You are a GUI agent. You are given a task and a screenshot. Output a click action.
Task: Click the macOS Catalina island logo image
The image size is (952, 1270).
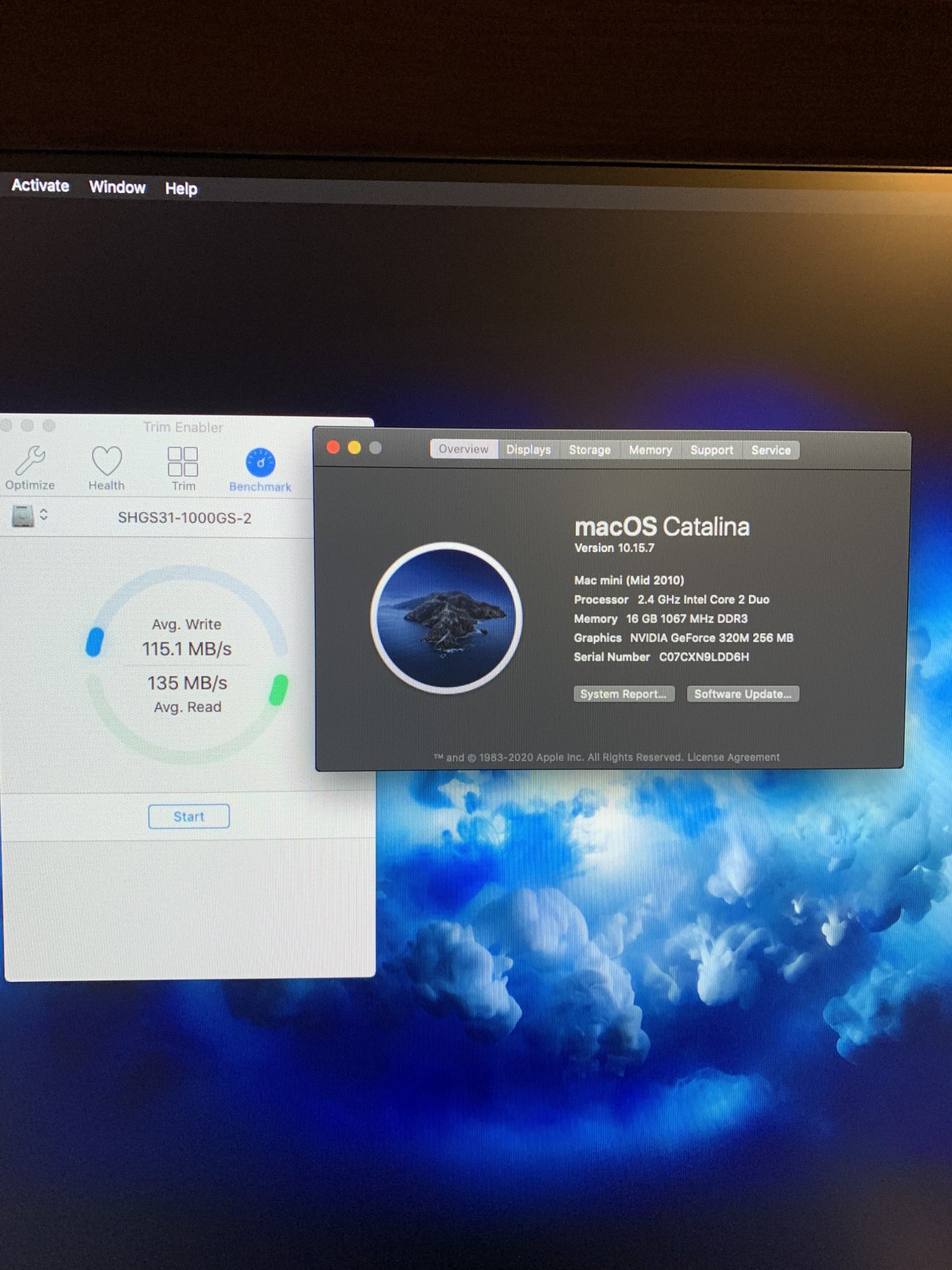pos(447,617)
